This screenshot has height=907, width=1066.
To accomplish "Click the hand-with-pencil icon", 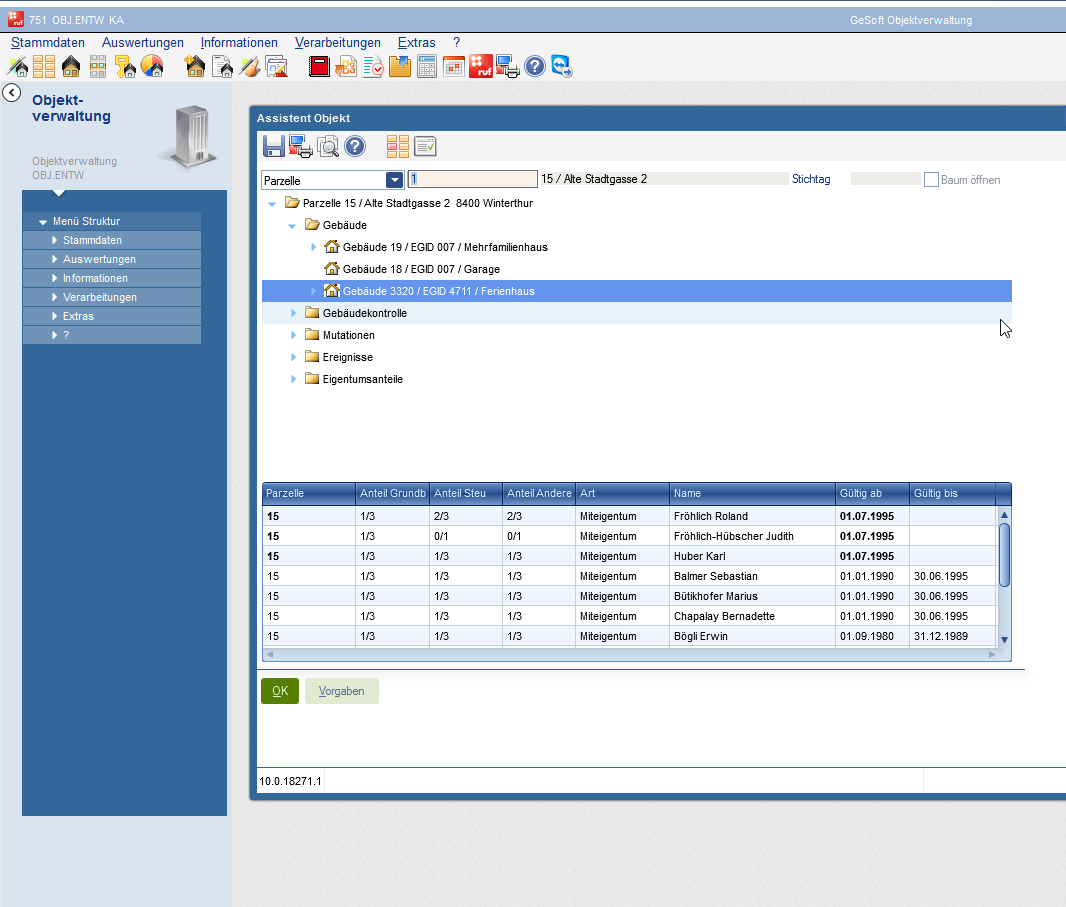I will (250, 67).
